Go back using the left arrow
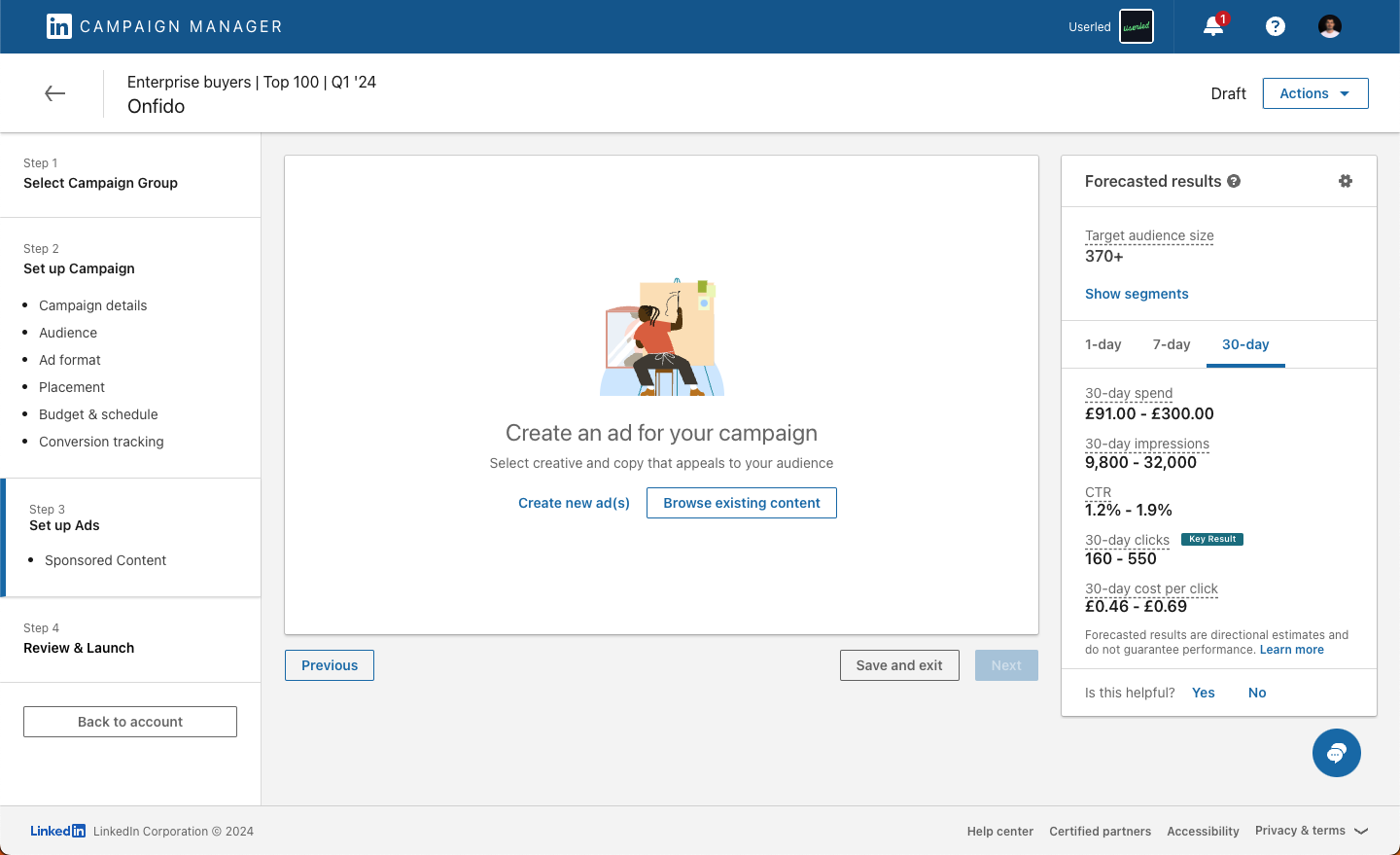The width and height of the screenshot is (1400, 855). 55,93
